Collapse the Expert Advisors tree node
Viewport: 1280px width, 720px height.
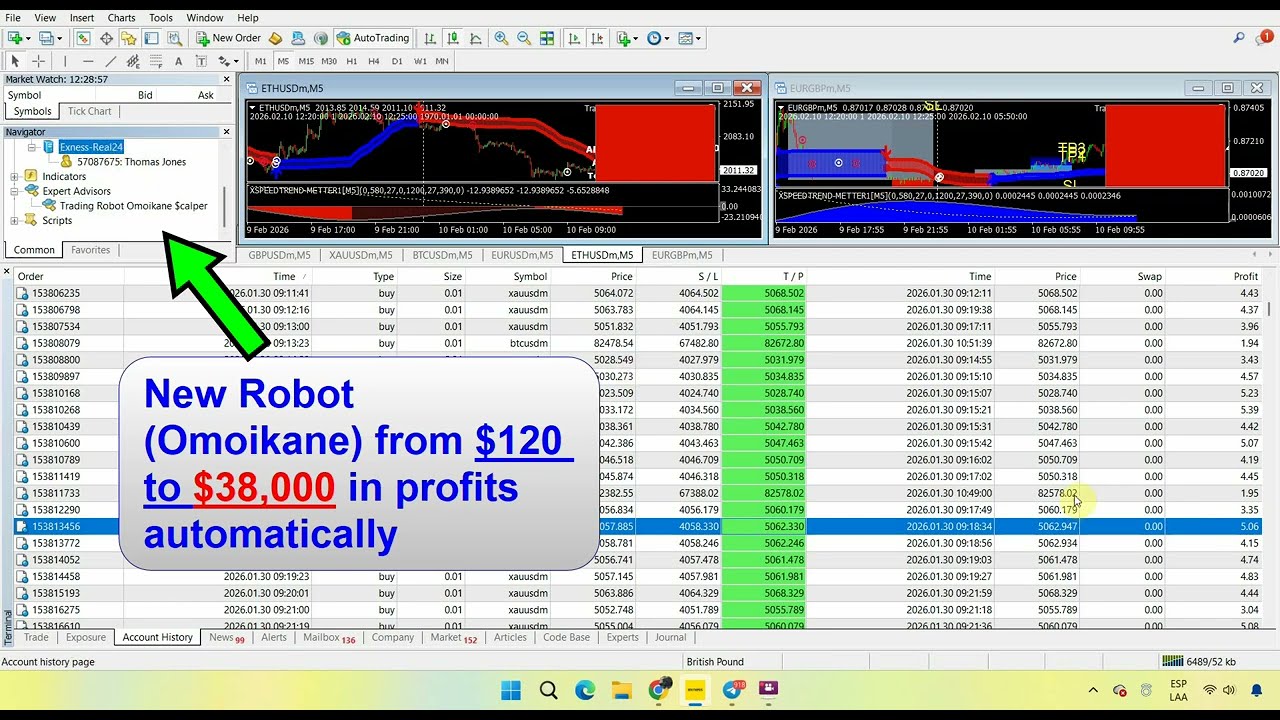pos(15,191)
